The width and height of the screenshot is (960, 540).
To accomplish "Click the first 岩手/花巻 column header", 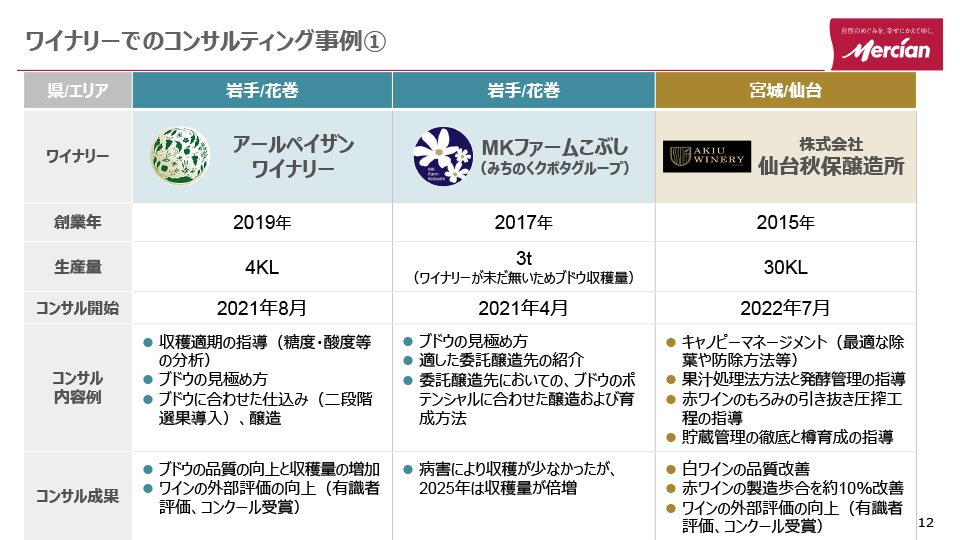I will (262, 91).
